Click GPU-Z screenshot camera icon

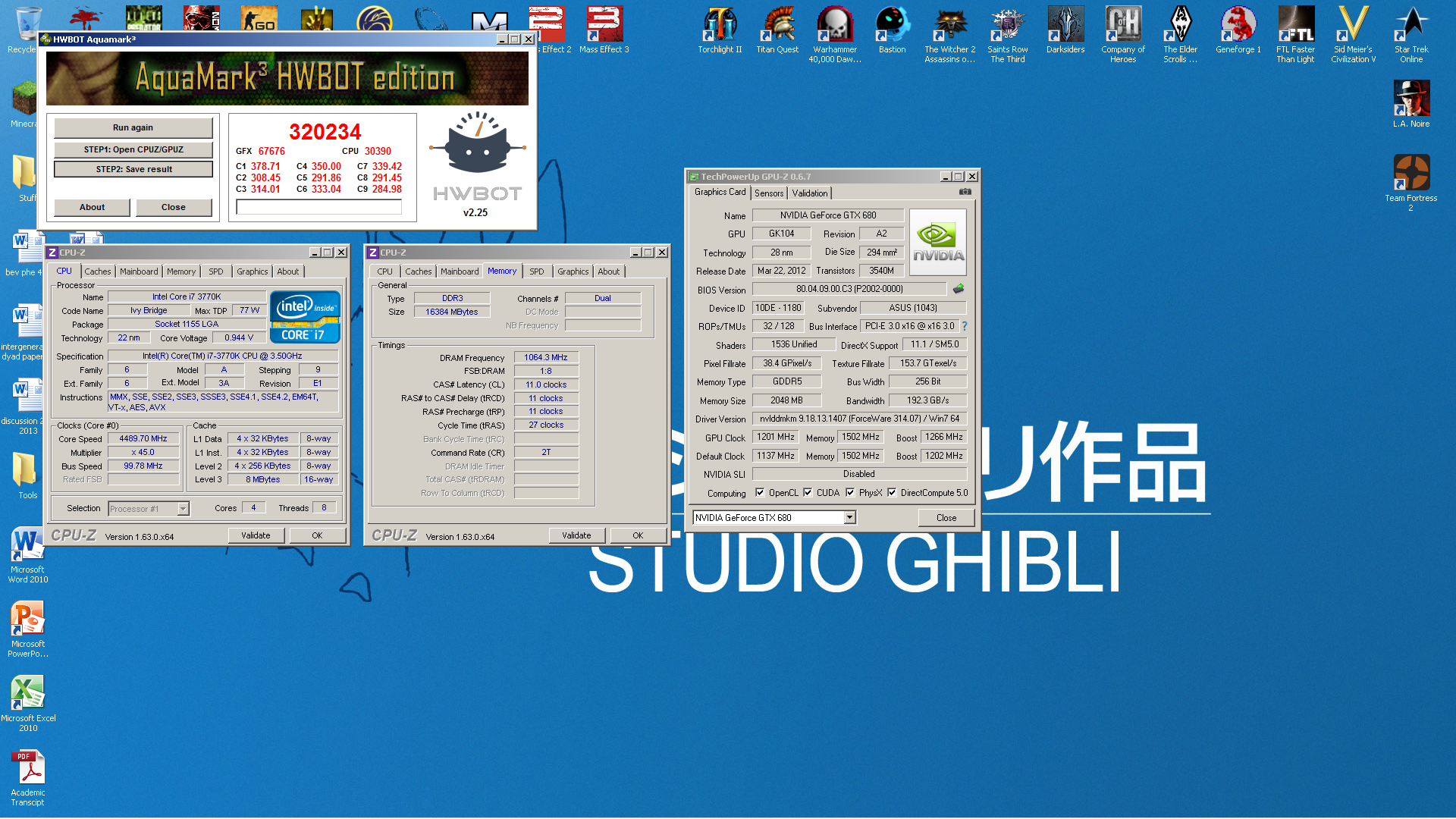click(965, 192)
